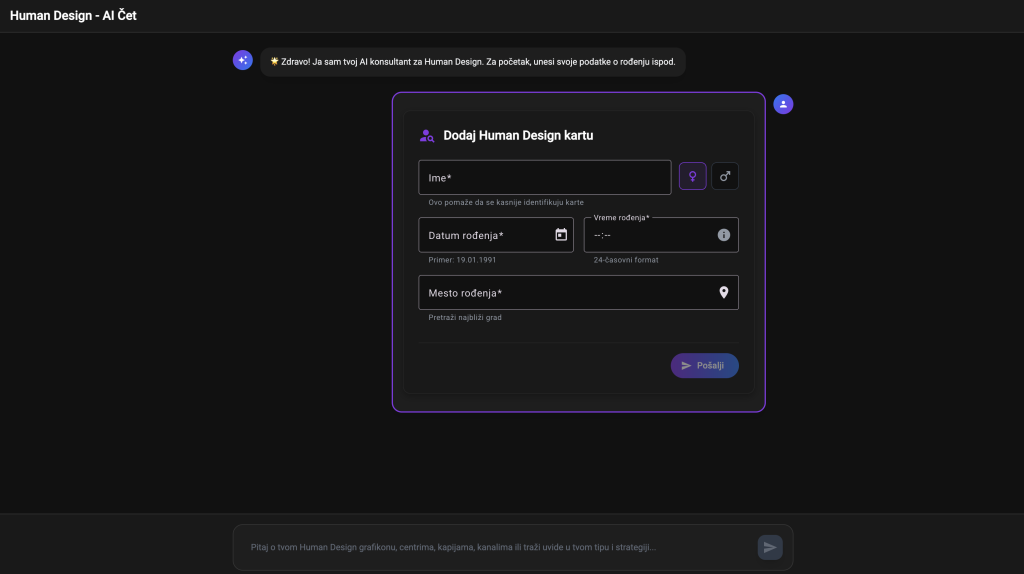1024x574 pixels.
Task: Select the male gender option
Action: [725, 176]
